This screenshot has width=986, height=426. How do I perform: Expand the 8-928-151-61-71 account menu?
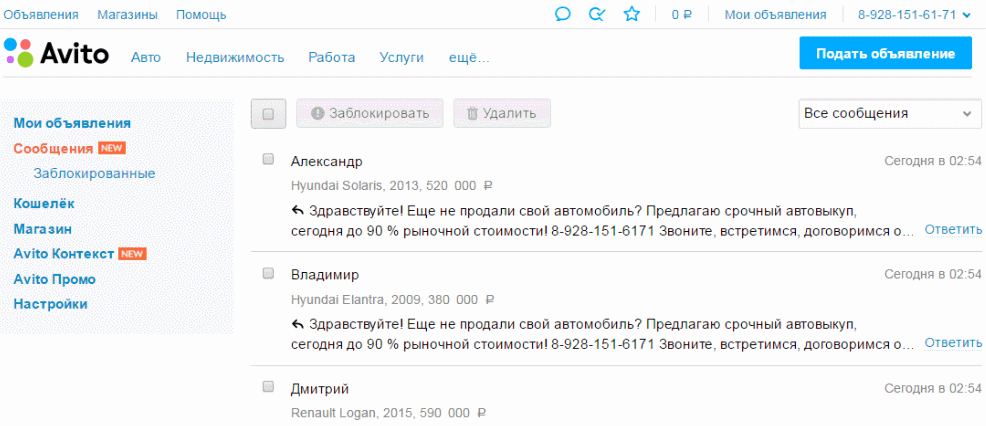[x=915, y=14]
